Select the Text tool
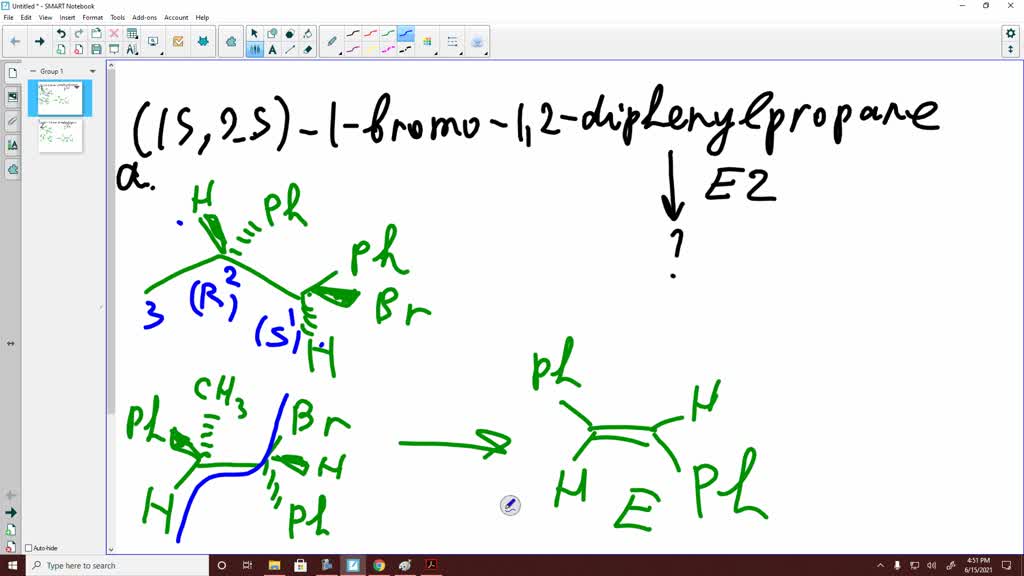 (x=270, y=47)
